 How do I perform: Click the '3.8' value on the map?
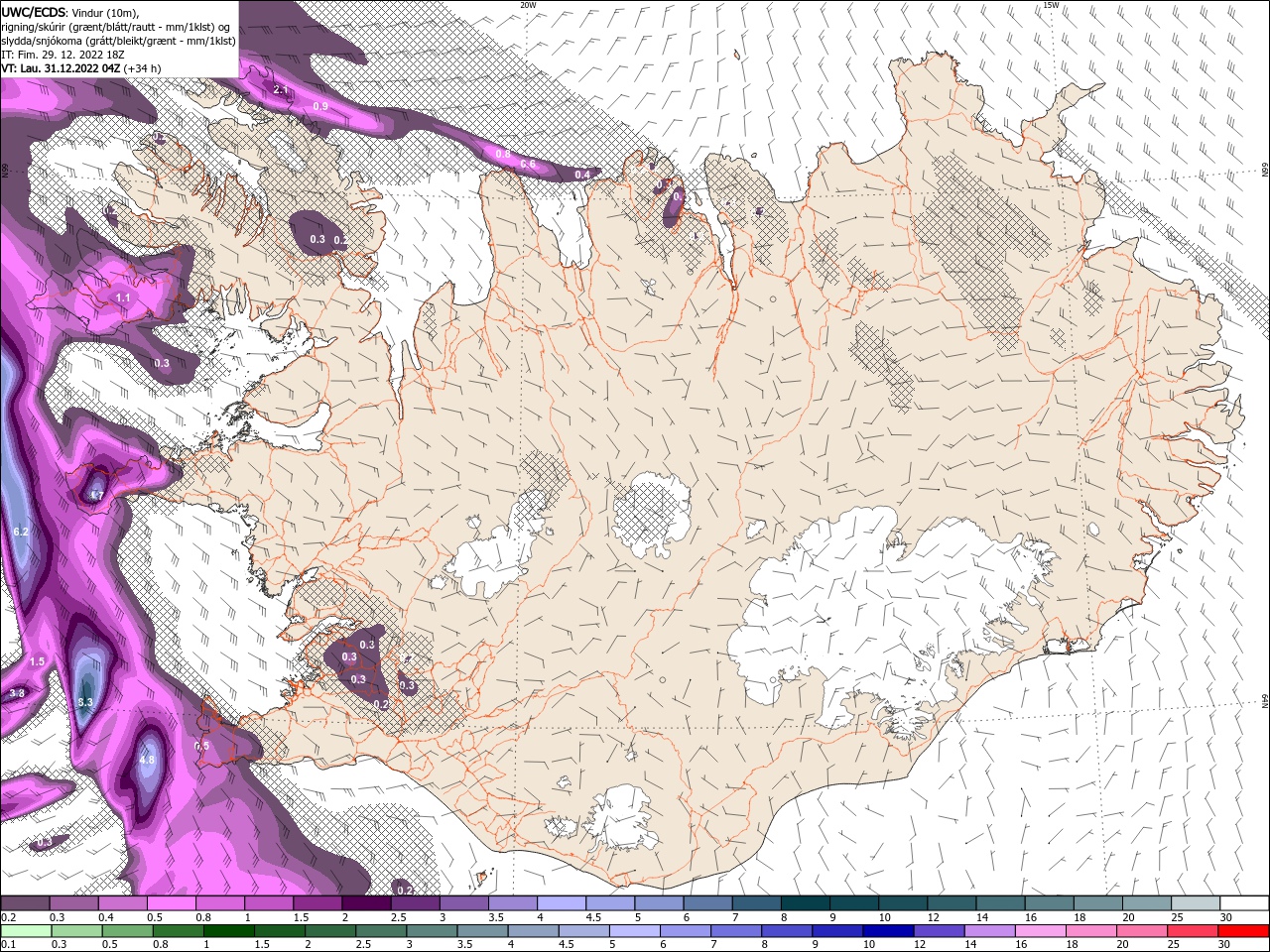coord(17,693)
